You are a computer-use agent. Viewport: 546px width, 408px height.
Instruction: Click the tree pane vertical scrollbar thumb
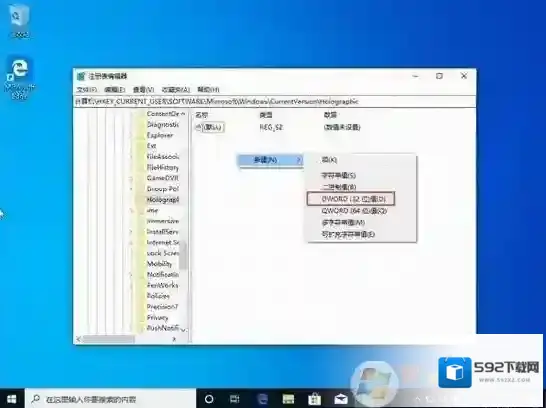183,255
